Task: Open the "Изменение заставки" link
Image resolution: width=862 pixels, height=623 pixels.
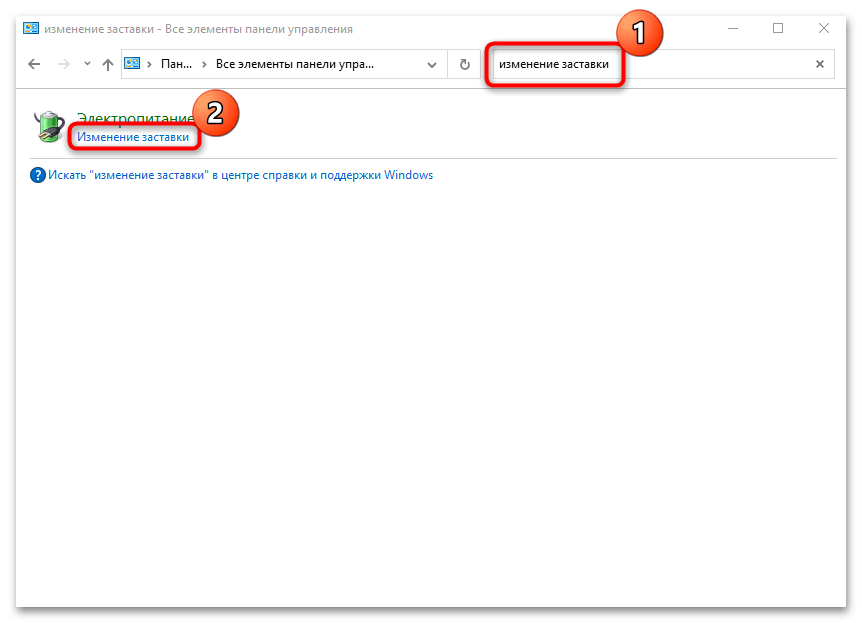Action: (133, 138)
